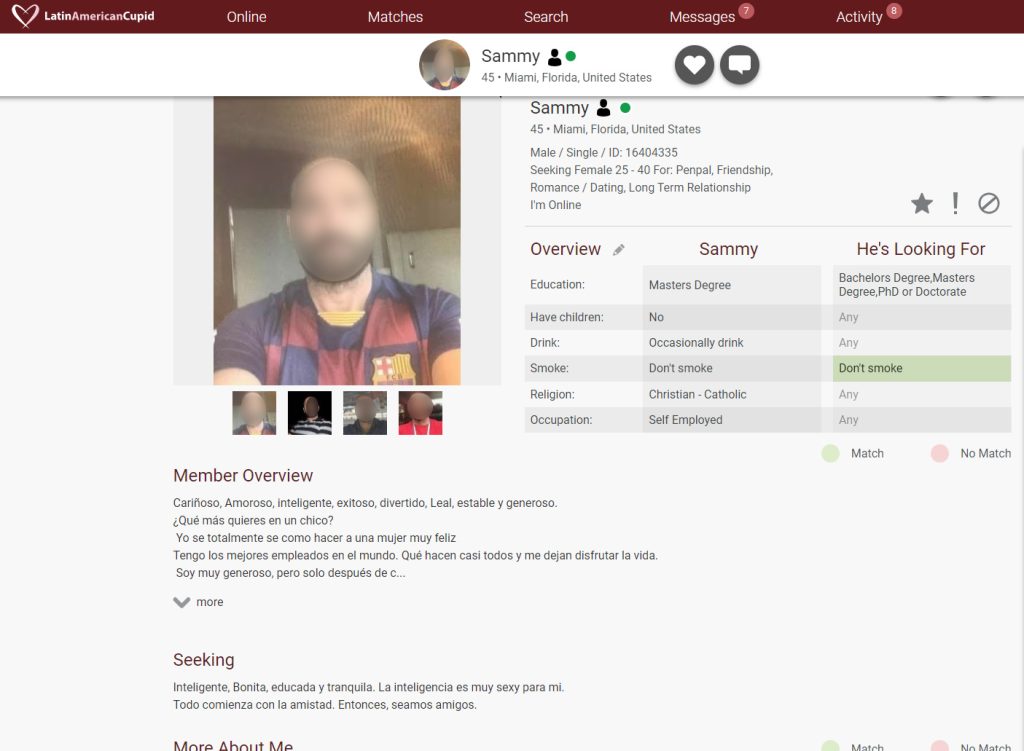
Task: Click the 'Seeking' section heading
Action: tap(204, 660)
